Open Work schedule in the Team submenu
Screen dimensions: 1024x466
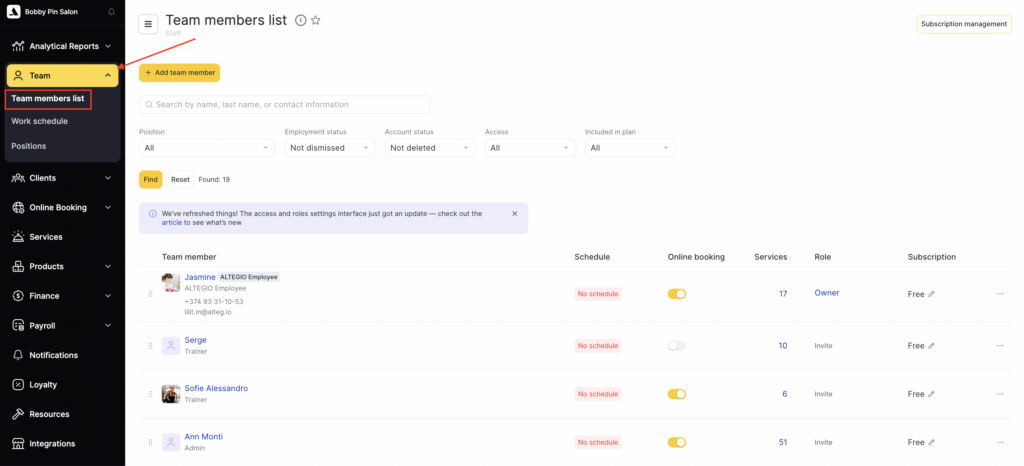pos(40,121)
